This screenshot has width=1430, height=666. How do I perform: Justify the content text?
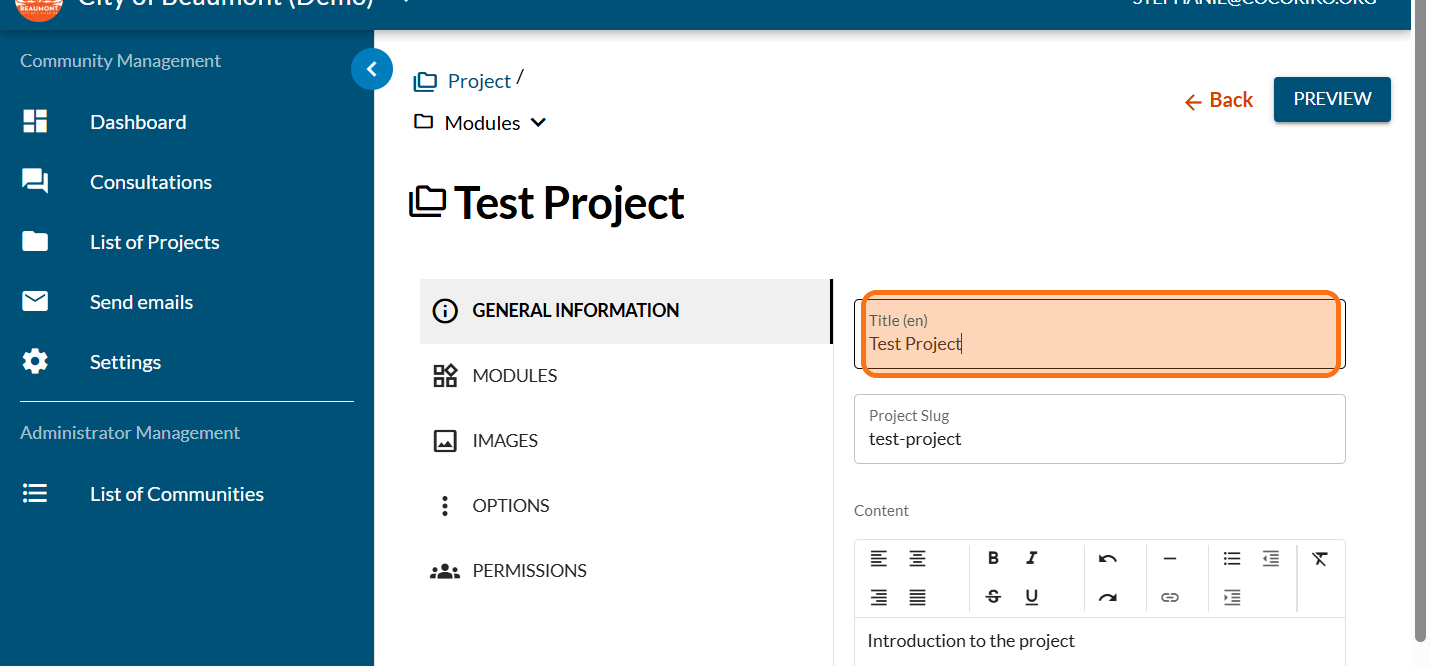[917, 597]
